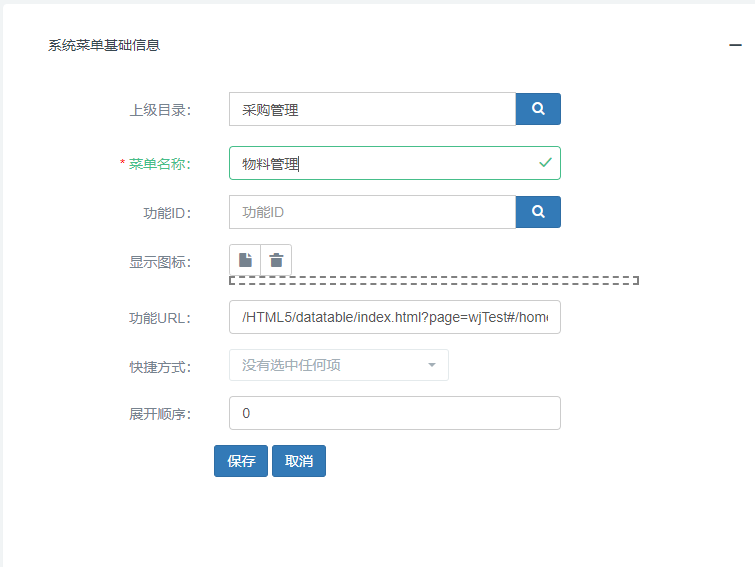Click the 菜单名称 label
The width and height of the screenshot is (755, 567).
click(x=160, y=164)
